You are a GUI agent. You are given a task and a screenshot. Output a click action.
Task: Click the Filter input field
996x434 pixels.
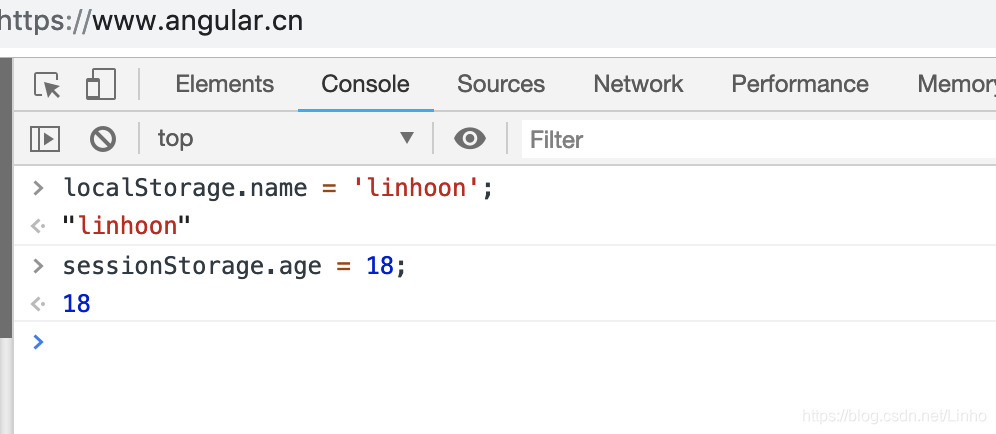pos(750,139)
